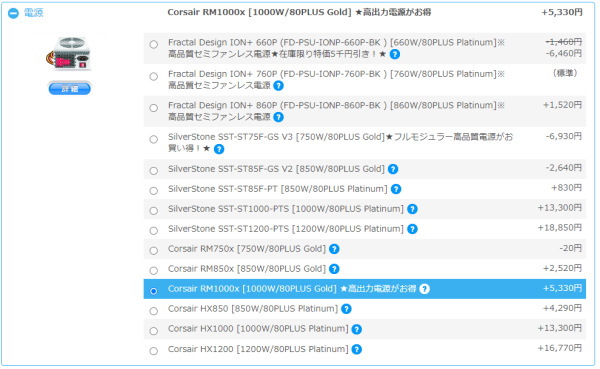The height and width of the screenshot is (369, 600).
Task: Click help icon beside Corsair HX850
Action: pyautogui.click(x=346, y=309)
